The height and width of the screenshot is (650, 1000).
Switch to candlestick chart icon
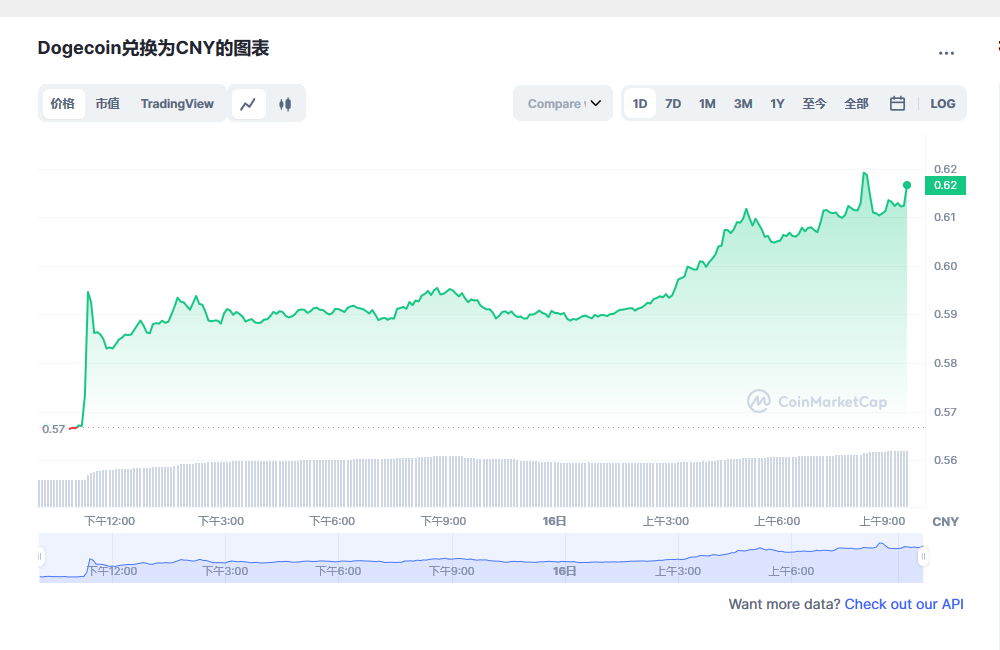[x=285, y=104]
